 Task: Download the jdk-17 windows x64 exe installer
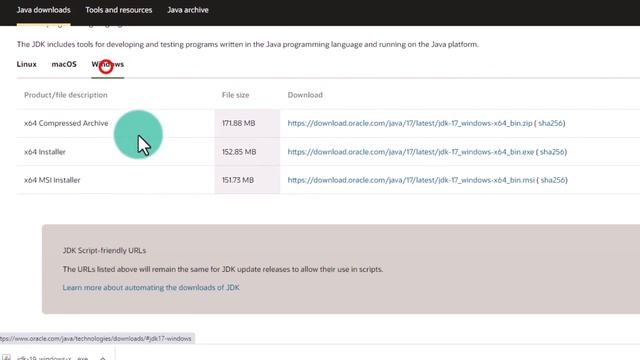411,151
